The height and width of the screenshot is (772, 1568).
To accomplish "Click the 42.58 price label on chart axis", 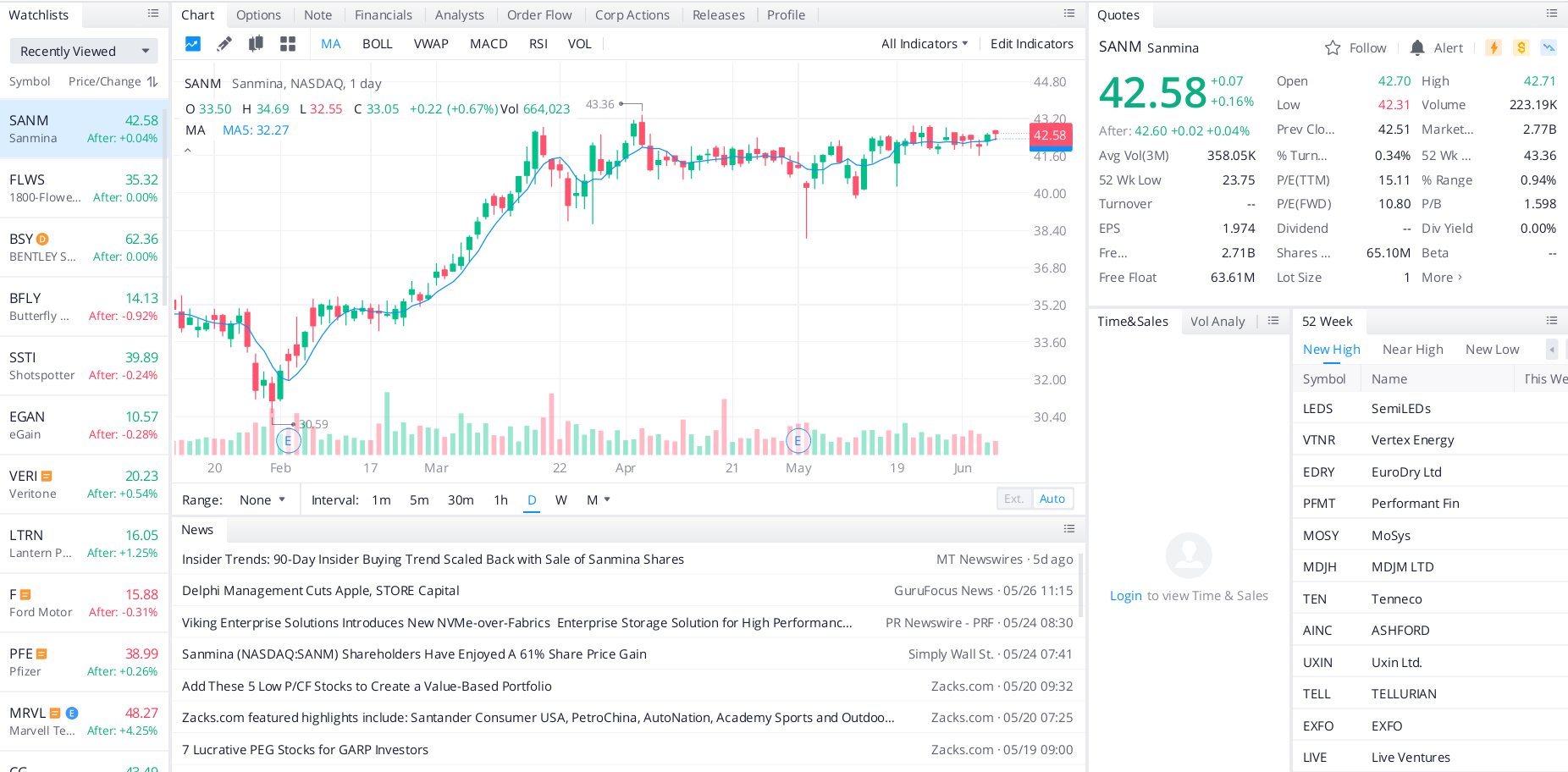I will [x=1050, y=135].
